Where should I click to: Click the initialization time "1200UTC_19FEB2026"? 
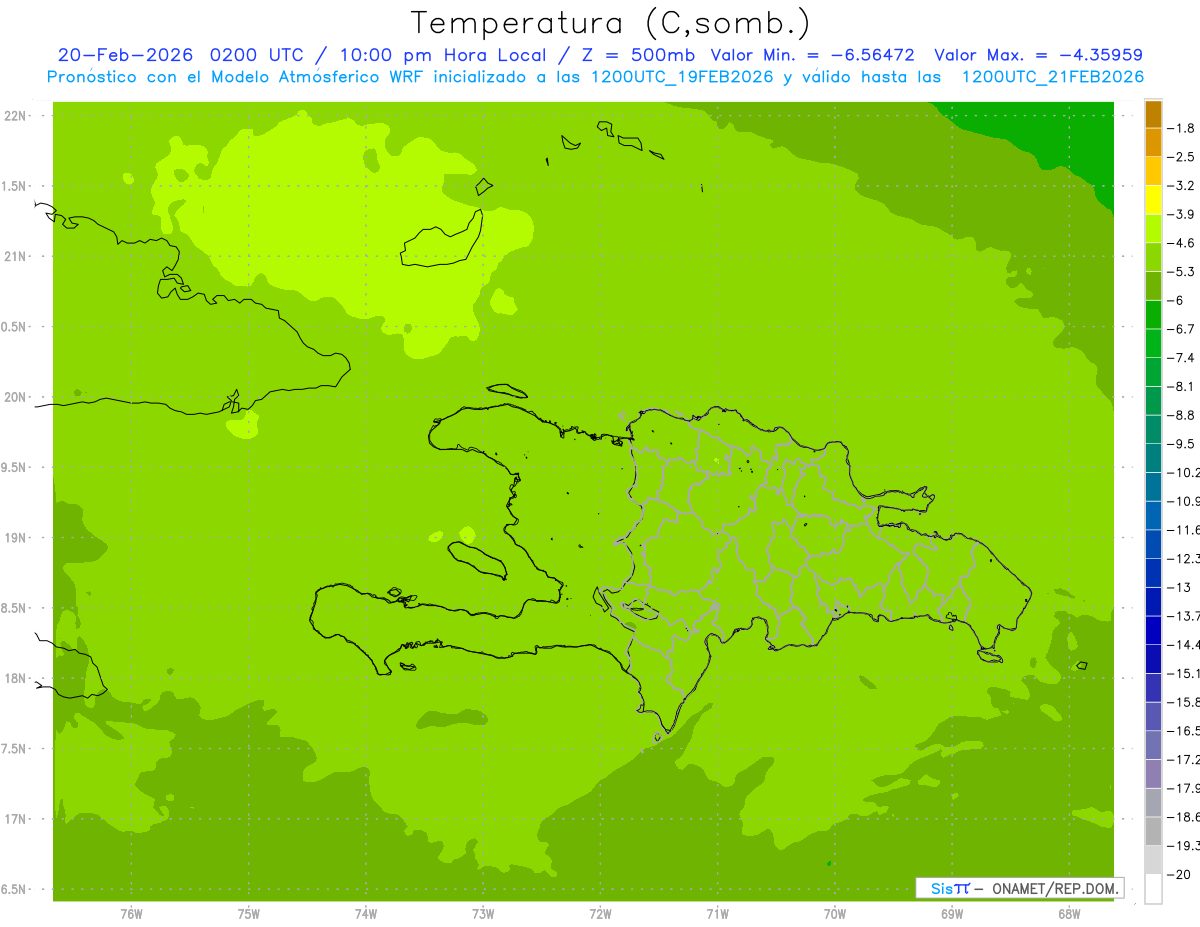[x=682, y=77]
